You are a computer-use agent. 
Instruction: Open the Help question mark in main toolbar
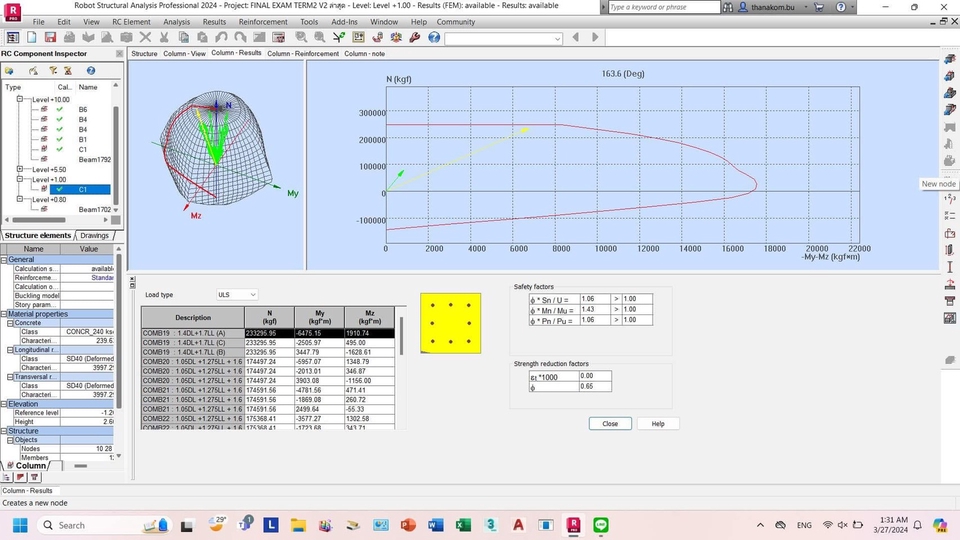click(434, 37)
